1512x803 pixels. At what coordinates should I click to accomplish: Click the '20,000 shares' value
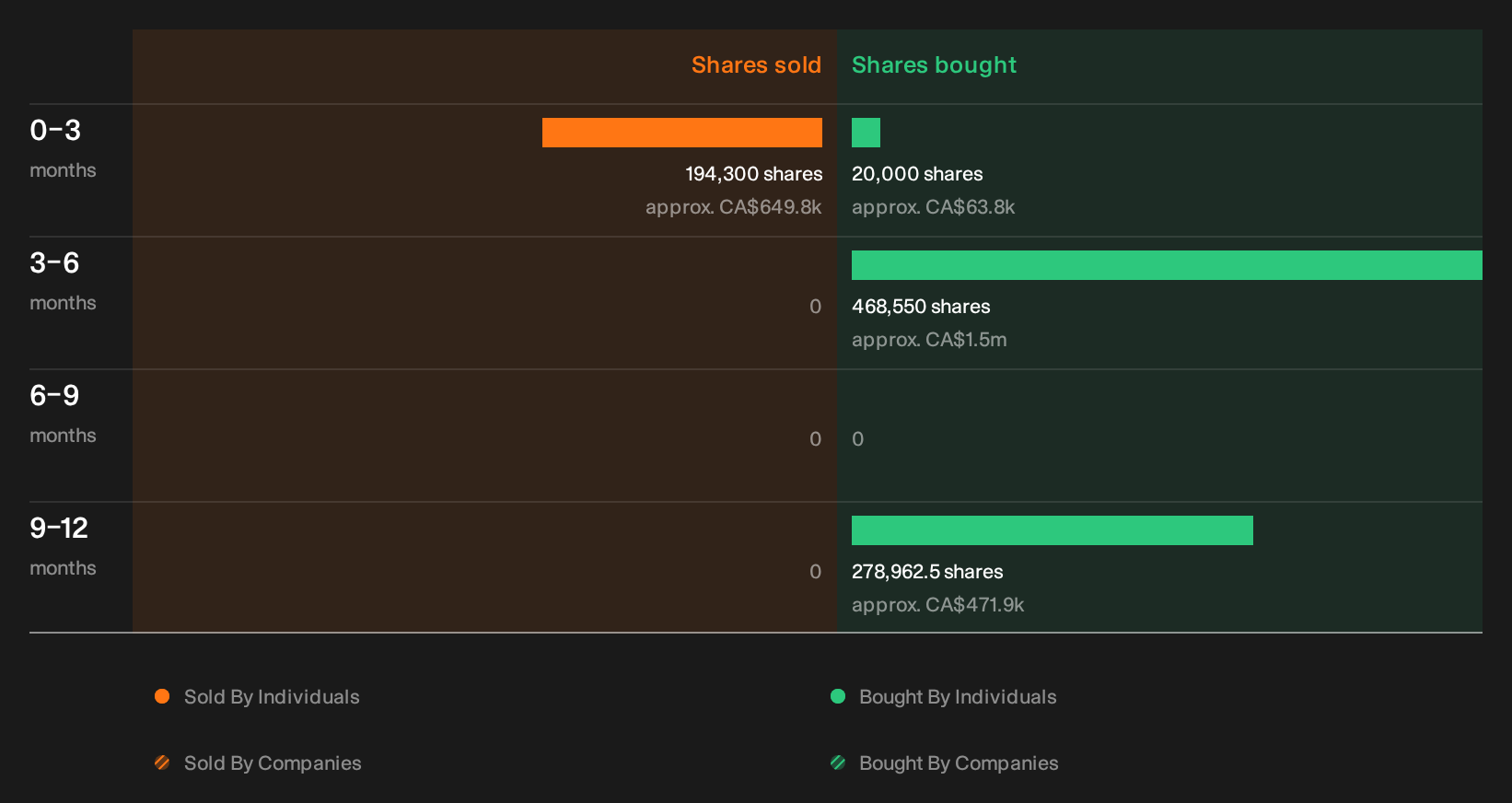[x=917, y=174]
